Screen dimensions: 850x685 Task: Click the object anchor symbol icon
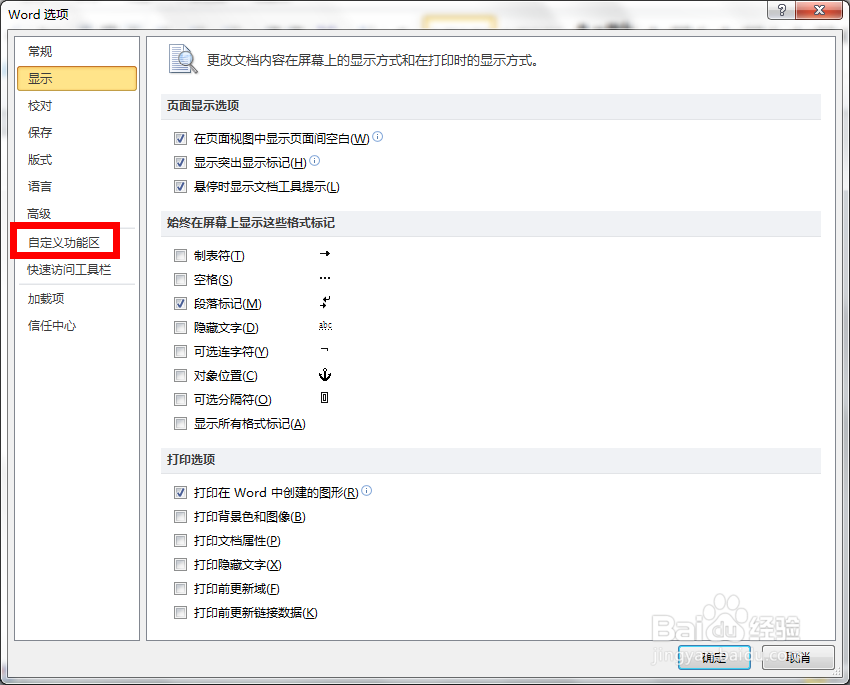click(325, 374)
